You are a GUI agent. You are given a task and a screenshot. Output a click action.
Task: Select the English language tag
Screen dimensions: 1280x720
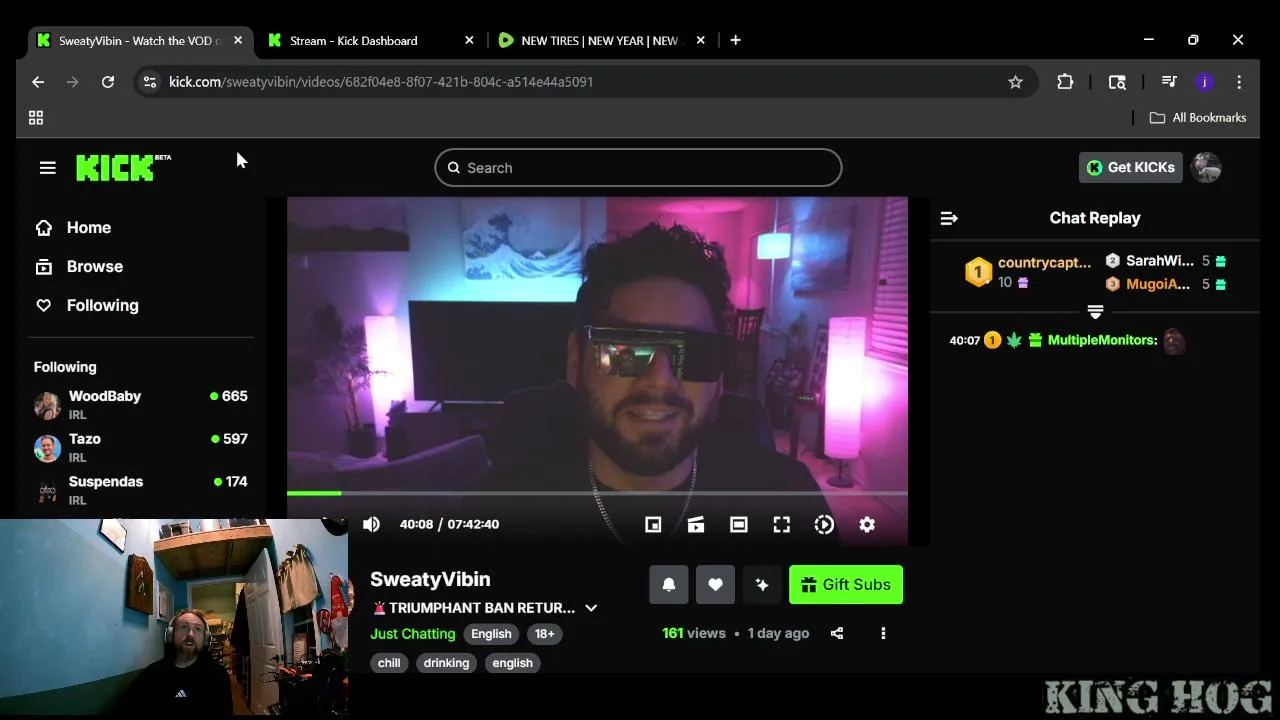point(491,634)
